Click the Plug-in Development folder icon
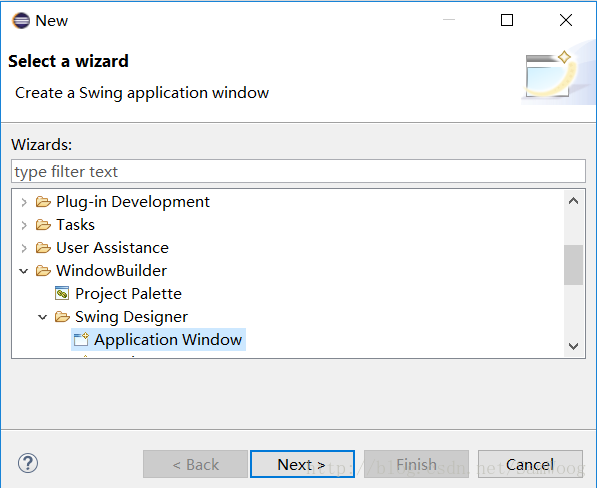The image size is (597, 488). pyautogui.click(x=43, y=202)
